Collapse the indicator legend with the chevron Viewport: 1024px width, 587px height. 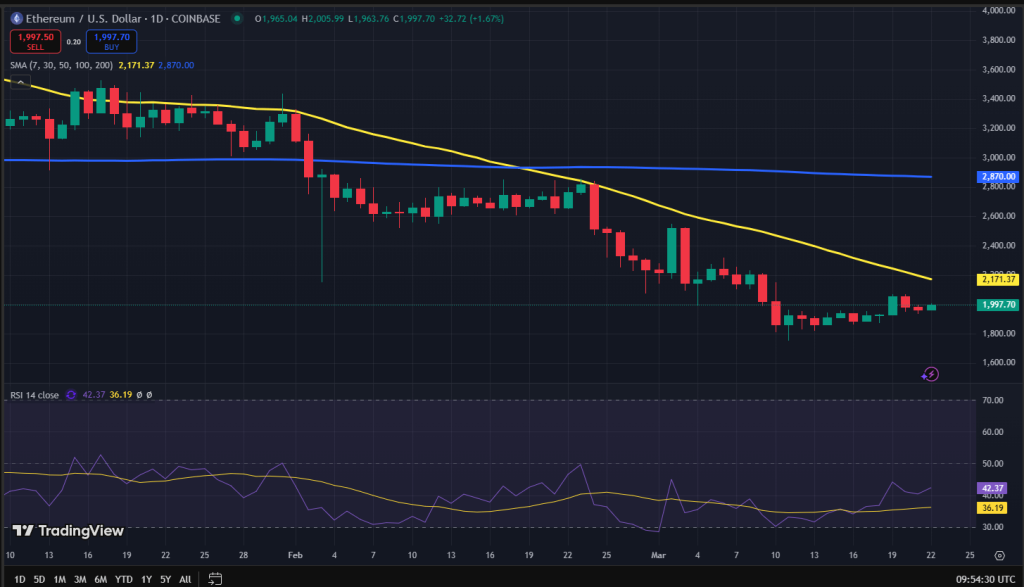click(21, 82)
